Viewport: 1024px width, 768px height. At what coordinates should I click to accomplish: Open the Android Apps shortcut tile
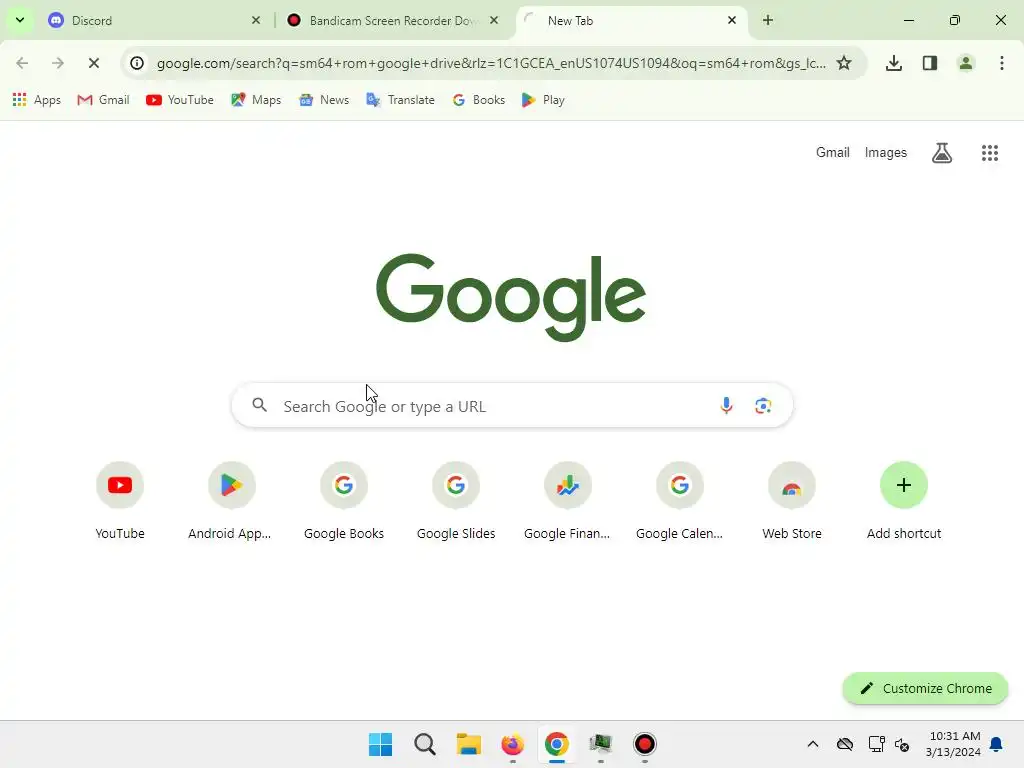point(231,502)
